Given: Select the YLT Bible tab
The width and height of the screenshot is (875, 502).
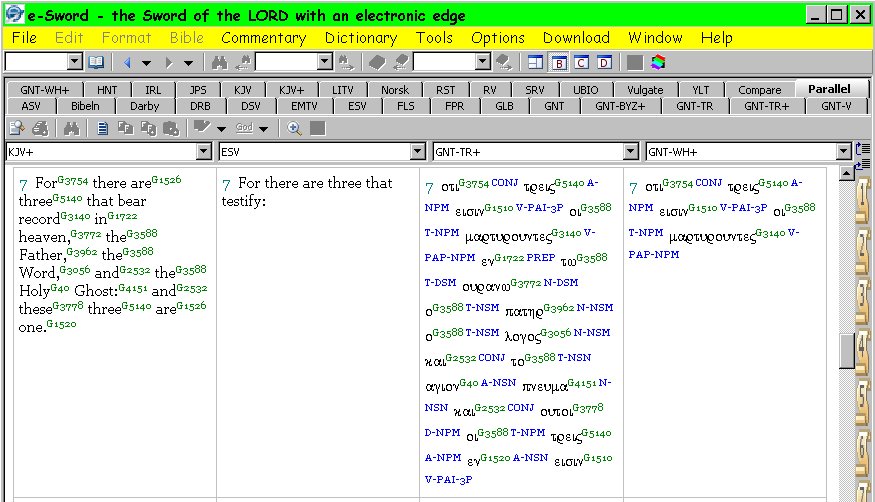Looking at the screenshot, I should pyautogui.click(x=700, y=90).
